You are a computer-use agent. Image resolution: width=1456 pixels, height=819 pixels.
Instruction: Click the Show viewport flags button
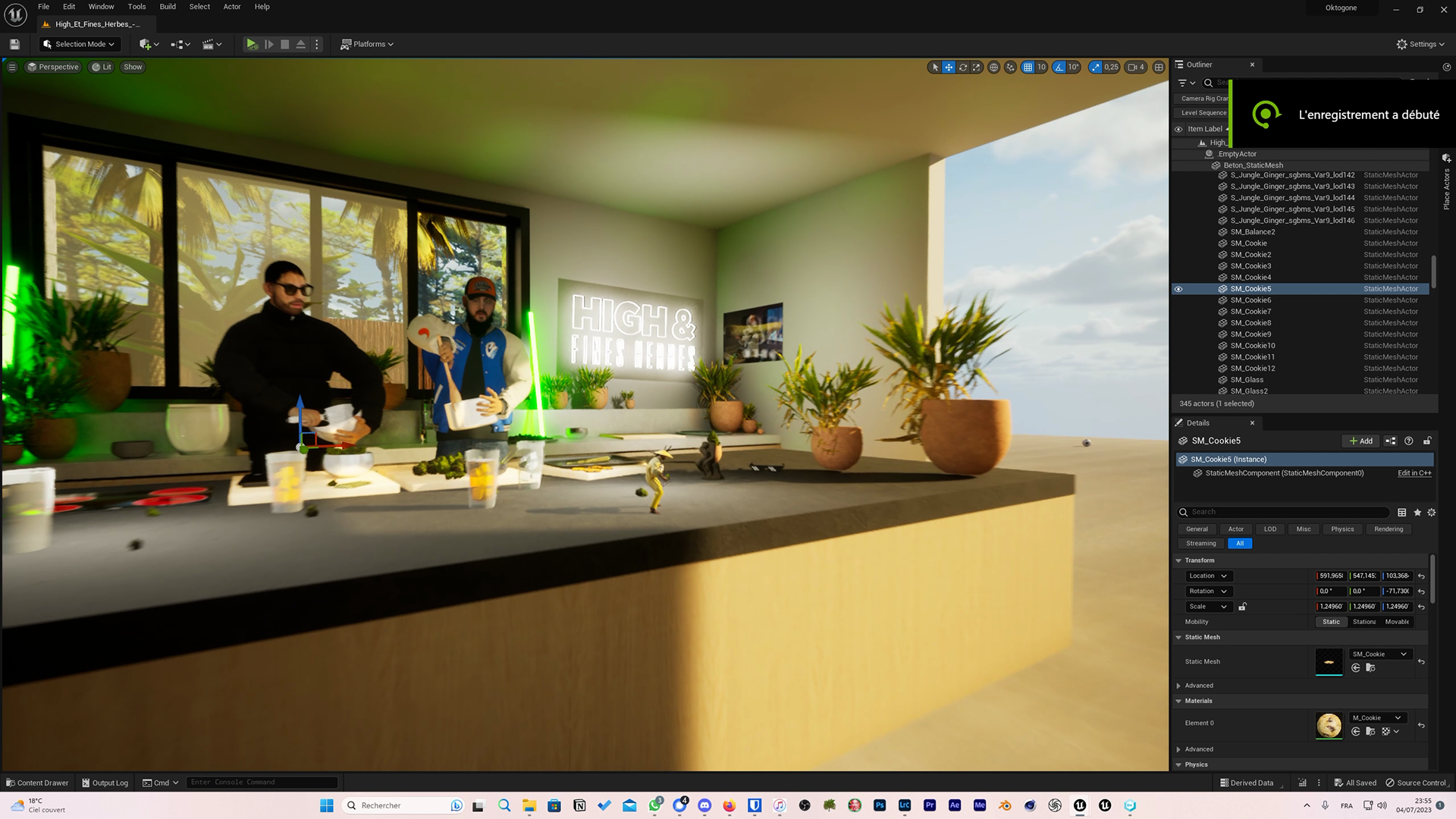(x=133, y=67)
